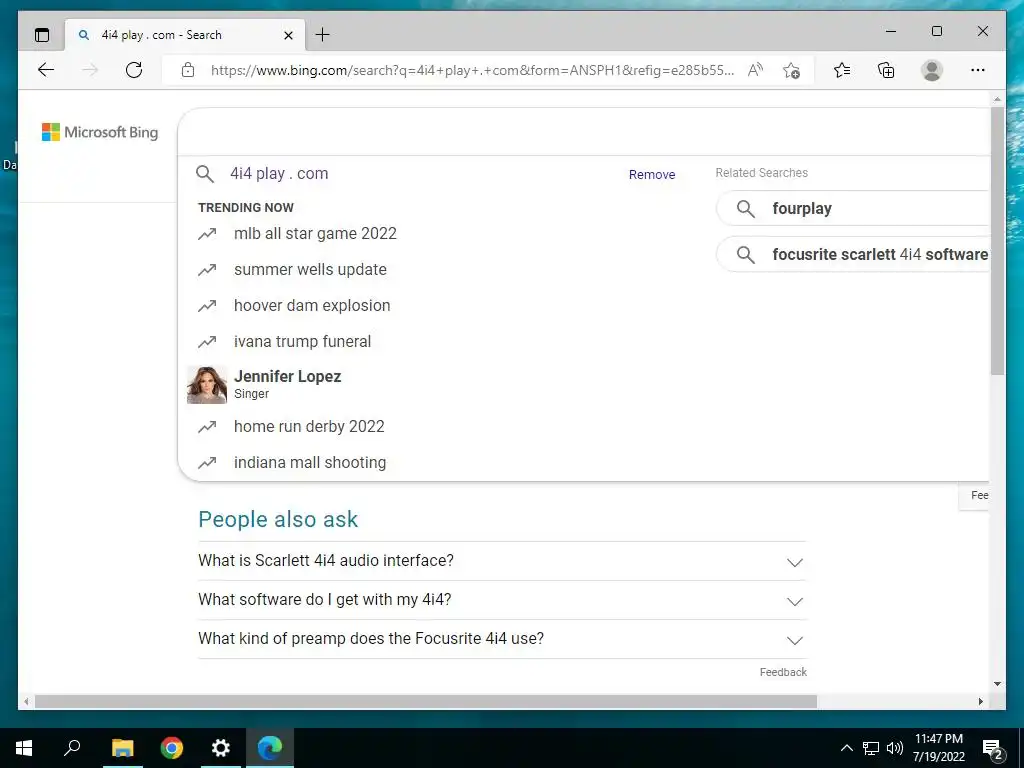Screen dimensions: 1024x768
Task: Refresh the current page
Action: [134, 70]
